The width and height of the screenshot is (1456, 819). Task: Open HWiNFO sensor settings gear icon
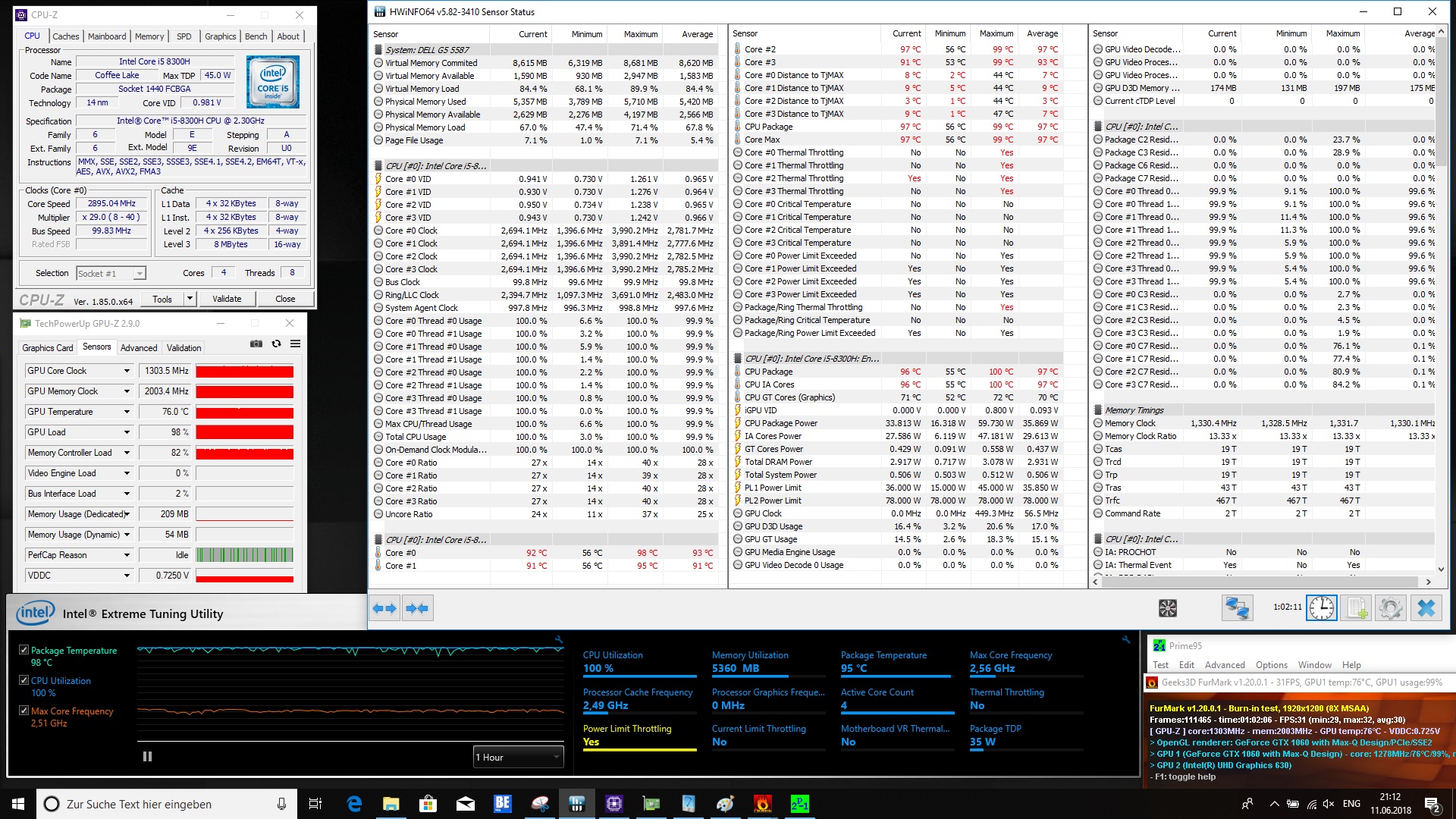coord(1391,607)
